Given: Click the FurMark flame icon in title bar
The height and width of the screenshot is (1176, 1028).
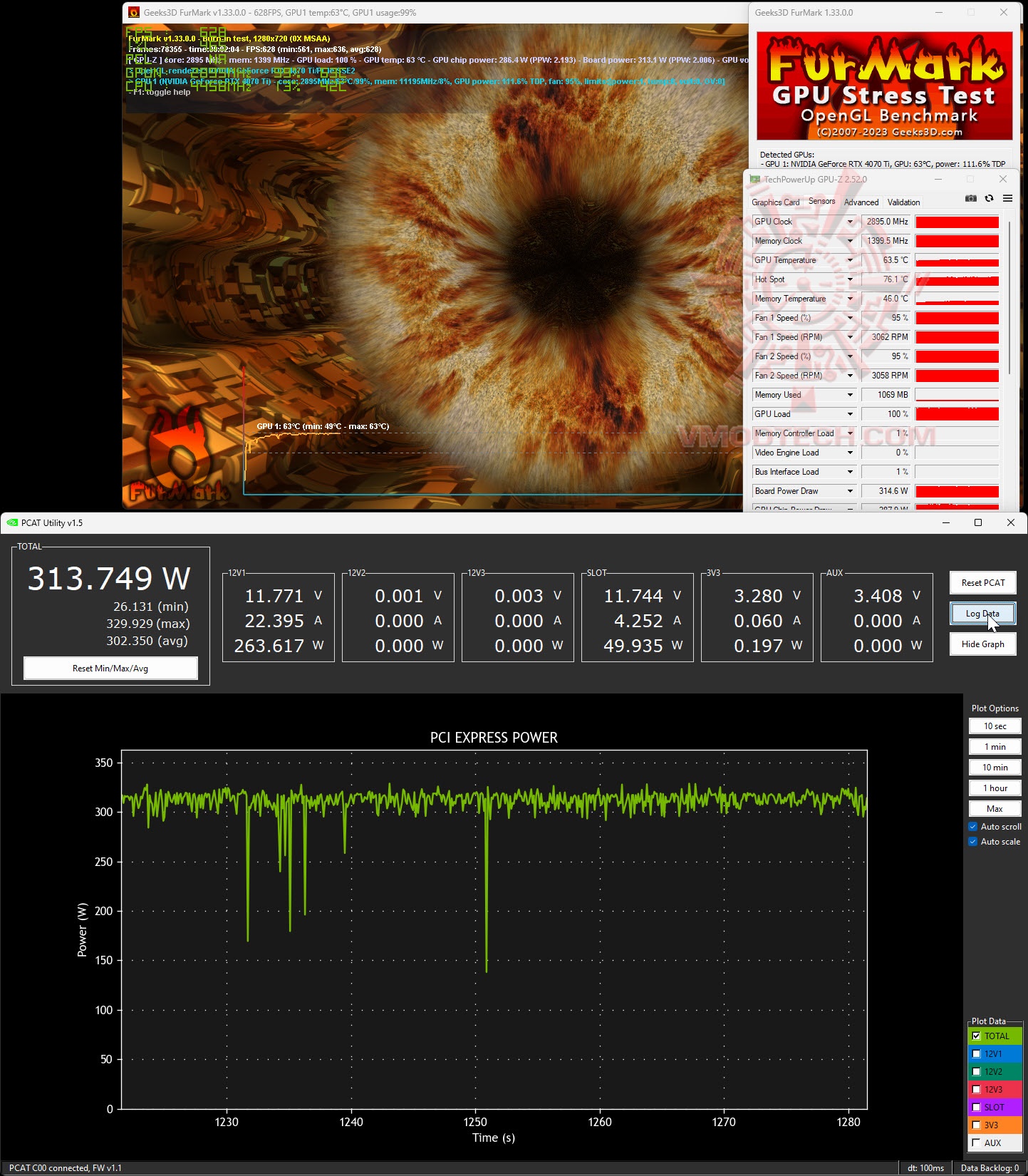Looking at the screenshot, I should [134, 13].
